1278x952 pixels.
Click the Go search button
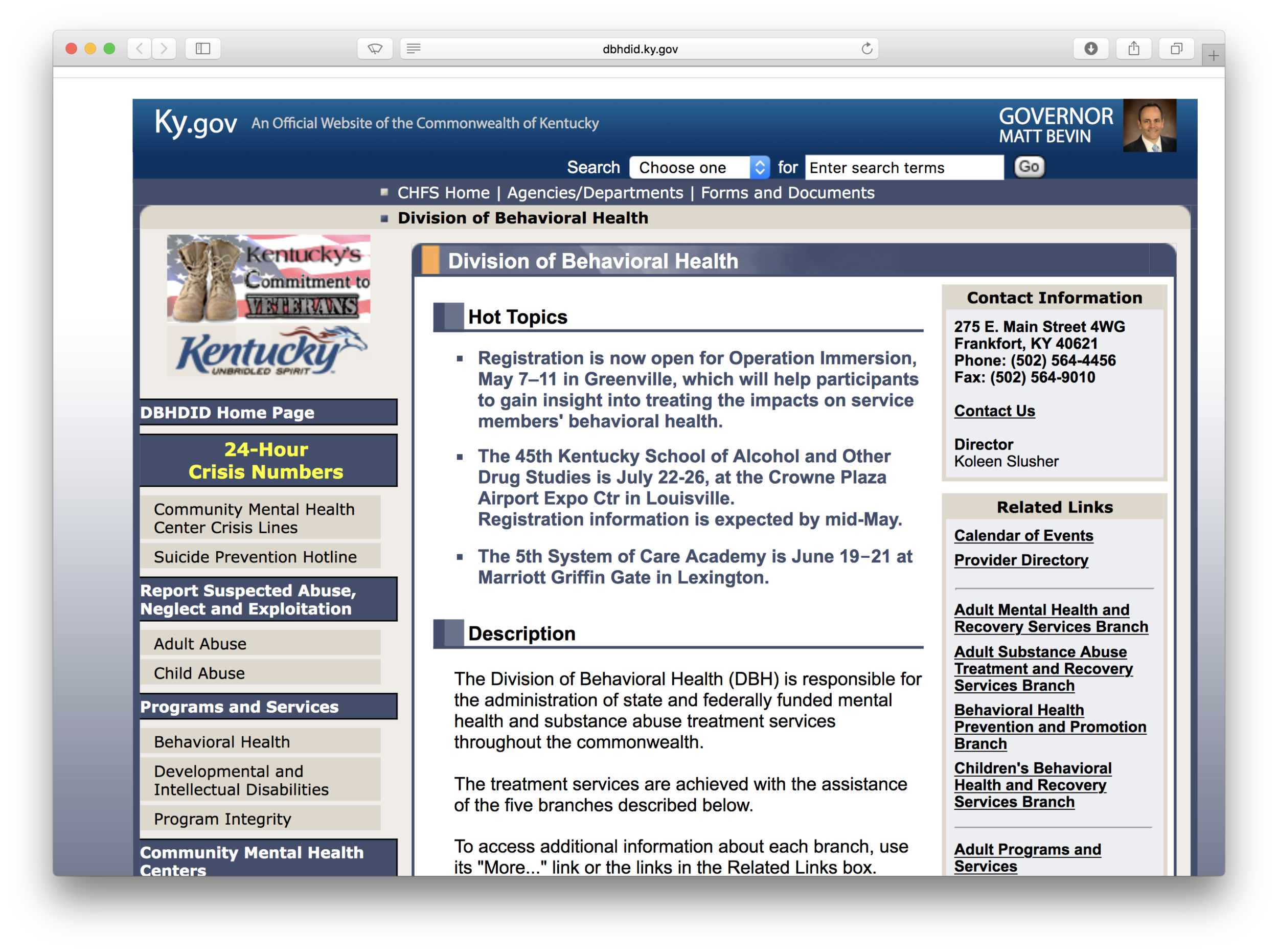1029,167
